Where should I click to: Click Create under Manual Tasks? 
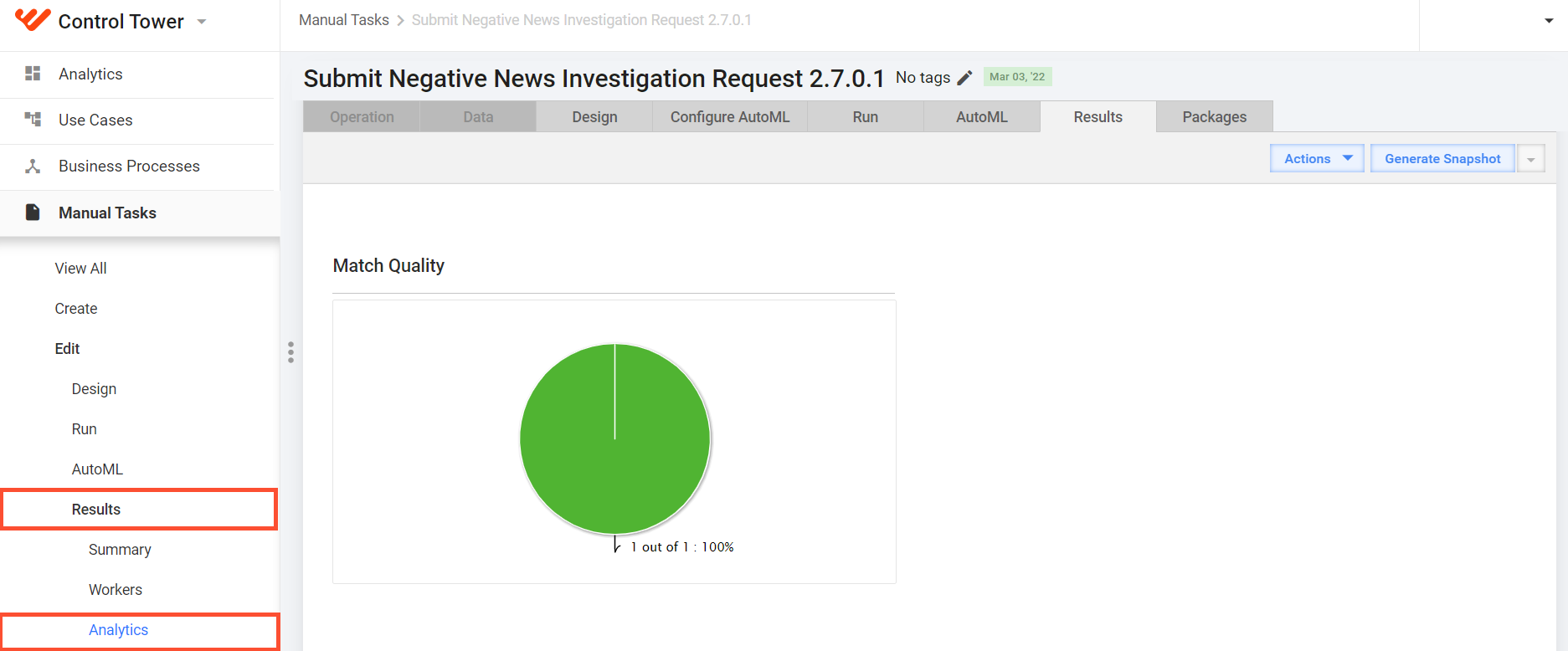click(x=76, y=308)
